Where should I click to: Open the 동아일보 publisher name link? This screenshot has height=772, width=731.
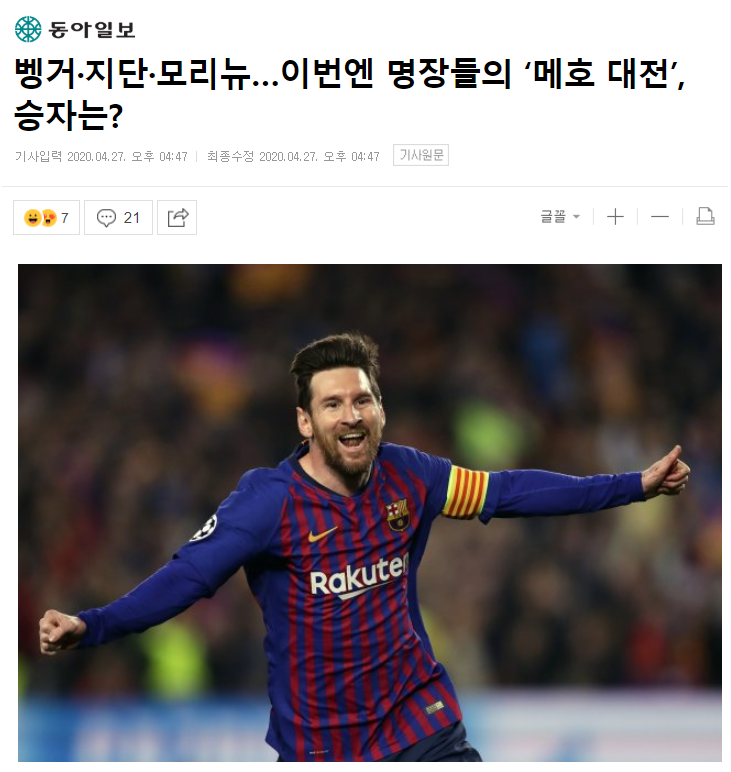coord(91,30)
